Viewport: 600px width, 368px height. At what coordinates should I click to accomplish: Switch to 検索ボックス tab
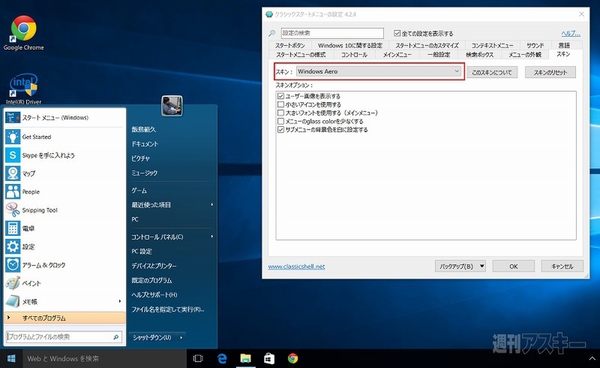(479, 55)
